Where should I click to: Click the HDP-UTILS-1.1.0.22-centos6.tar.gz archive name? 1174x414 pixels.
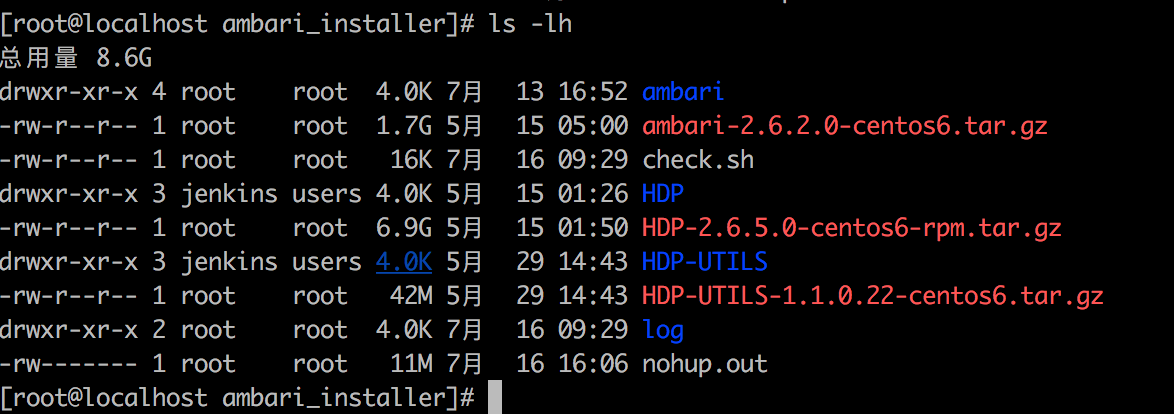(872, 296)
